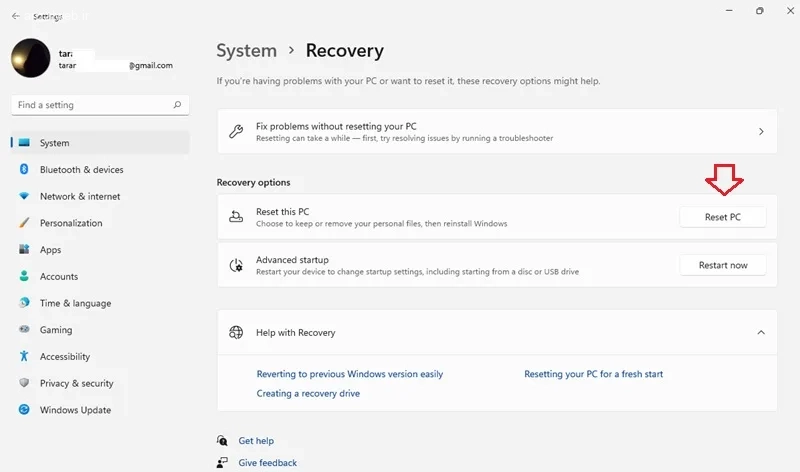Click the Find a setting search box

click(100, 105)
